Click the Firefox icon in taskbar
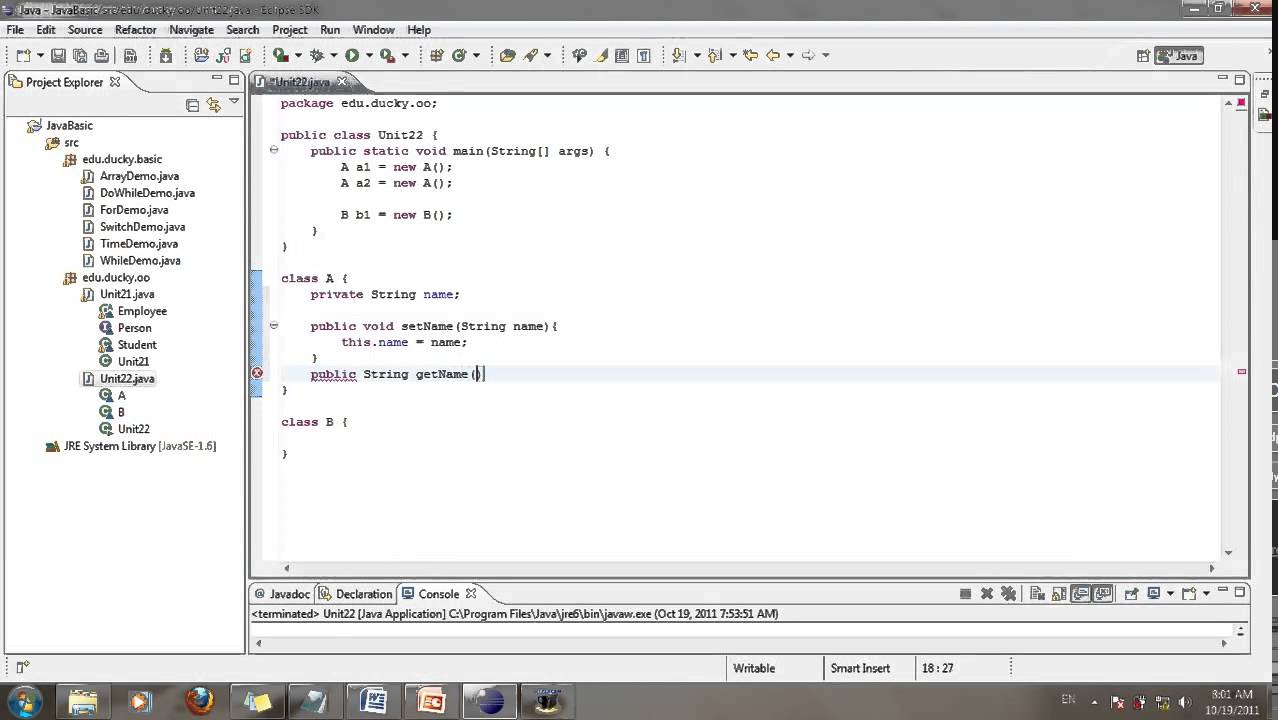Viewport: 1278px width, 720px height. tap(200, 700)
